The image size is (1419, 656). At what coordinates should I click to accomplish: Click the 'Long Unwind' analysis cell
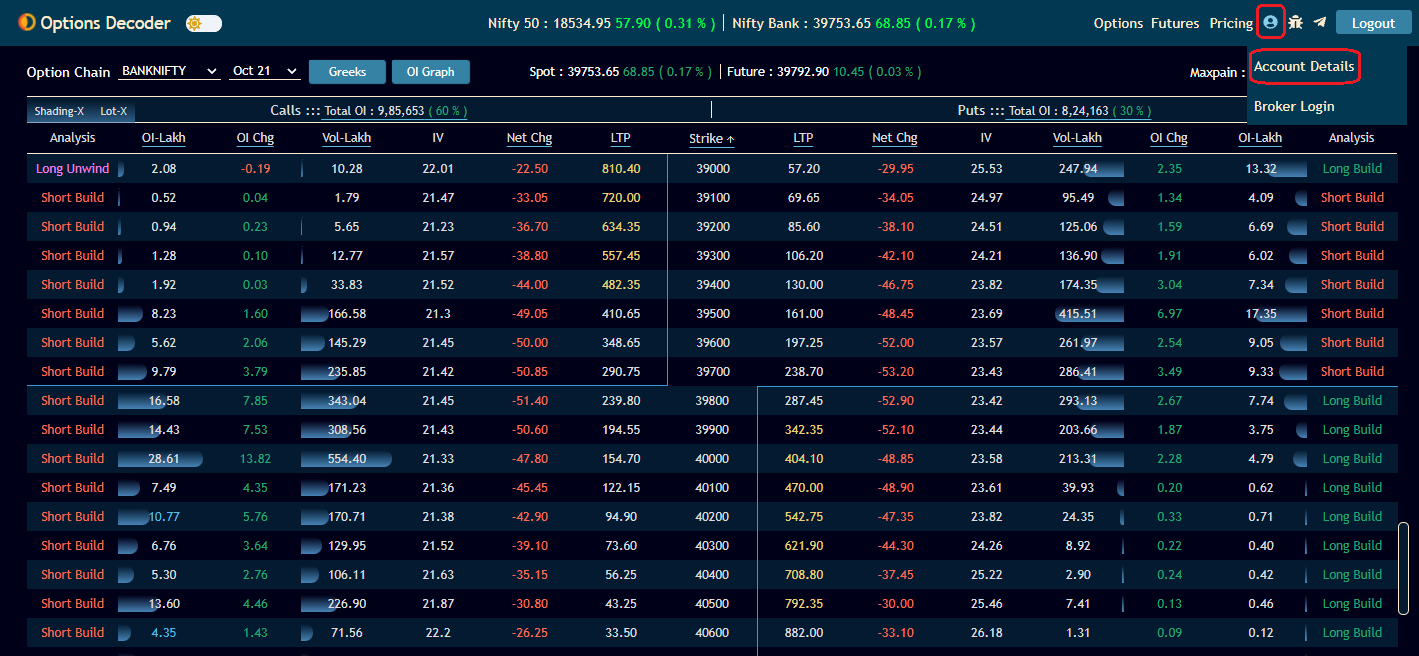coord(72,169)
